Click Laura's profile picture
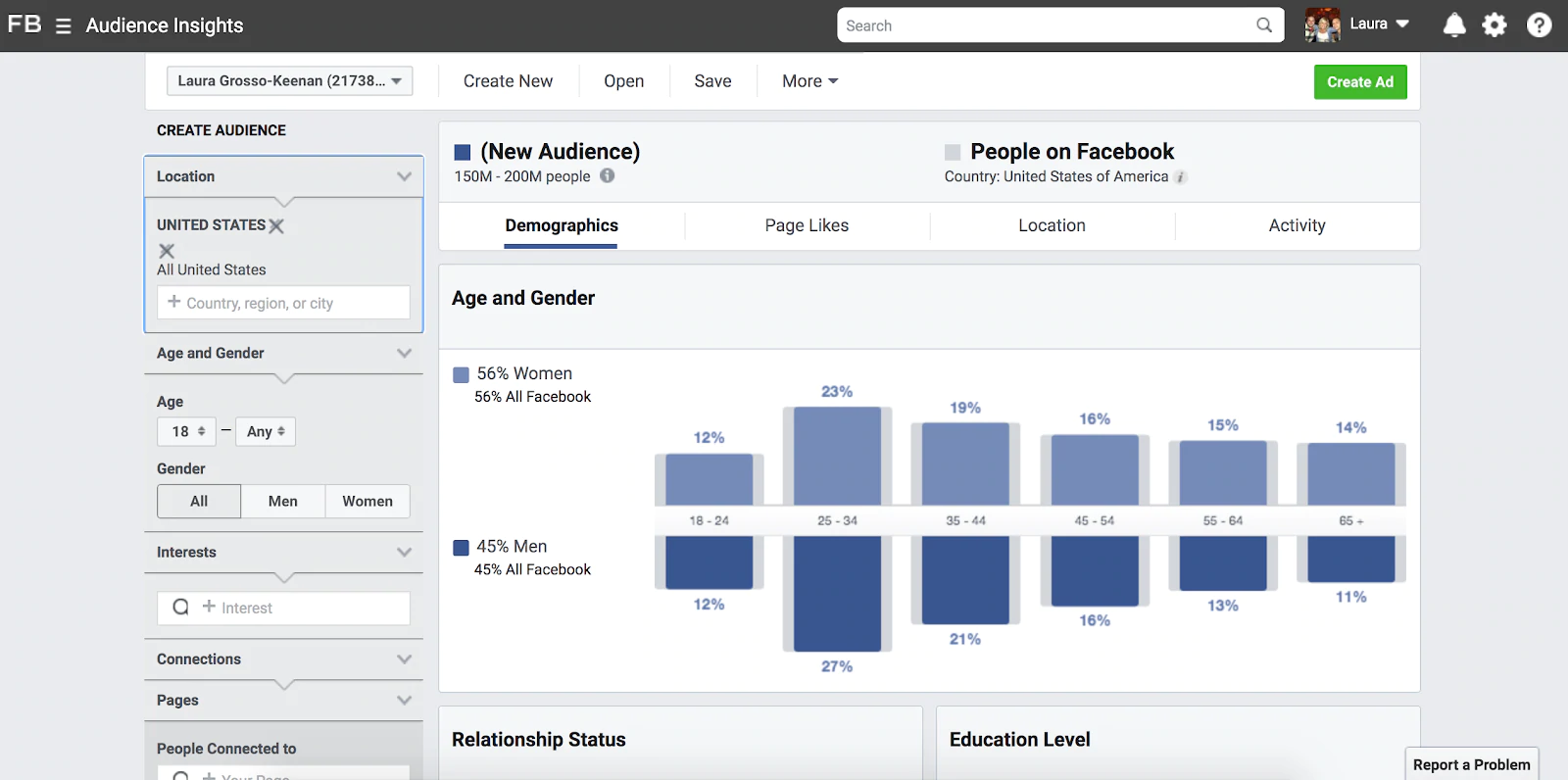Image resolution: width=1568 pixels, height=780 pixels. pos(1322,25)
